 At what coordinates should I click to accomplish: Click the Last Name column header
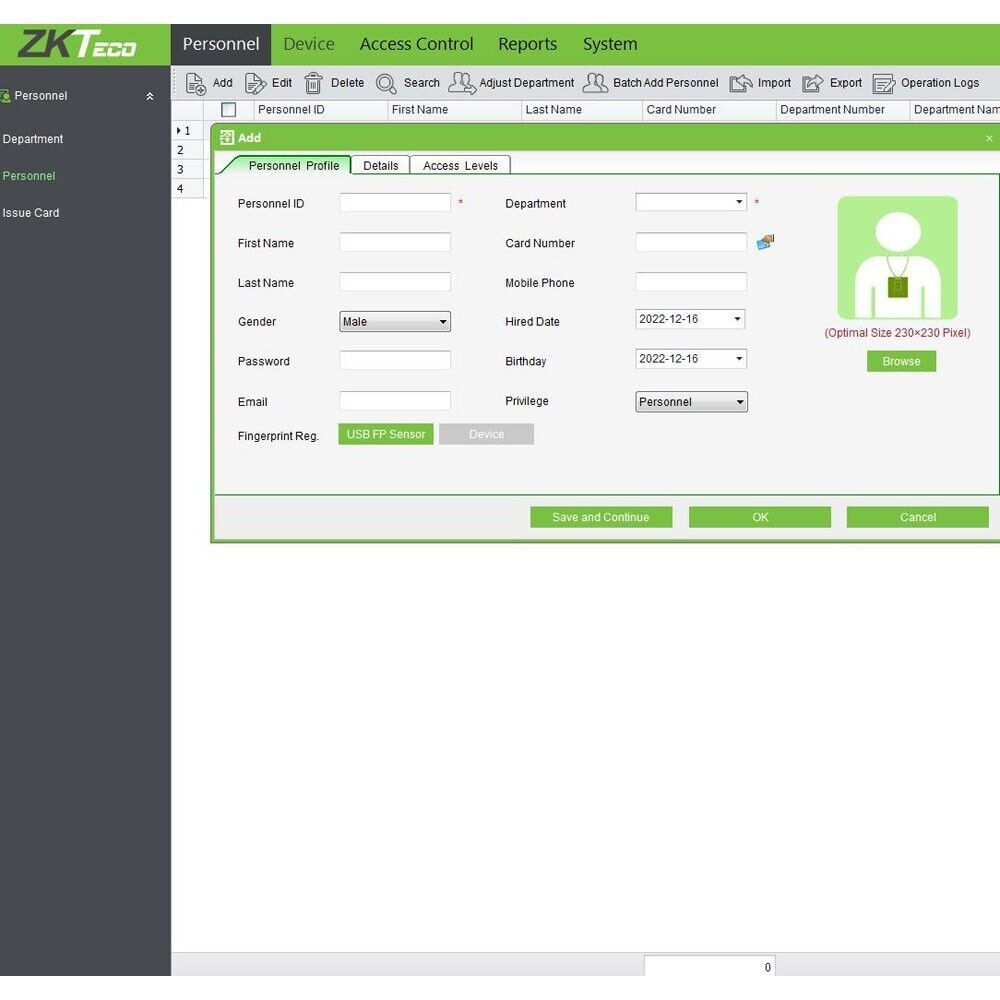[x=582, y=110]
